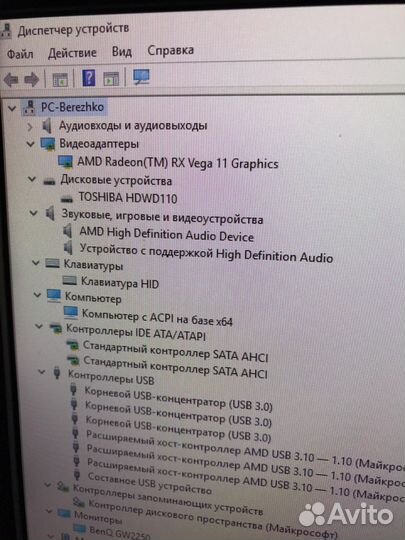Collapse the Контроллеры USB category
Image resolution: width=405 pixels, height=540 pixels.
(42, 372)
